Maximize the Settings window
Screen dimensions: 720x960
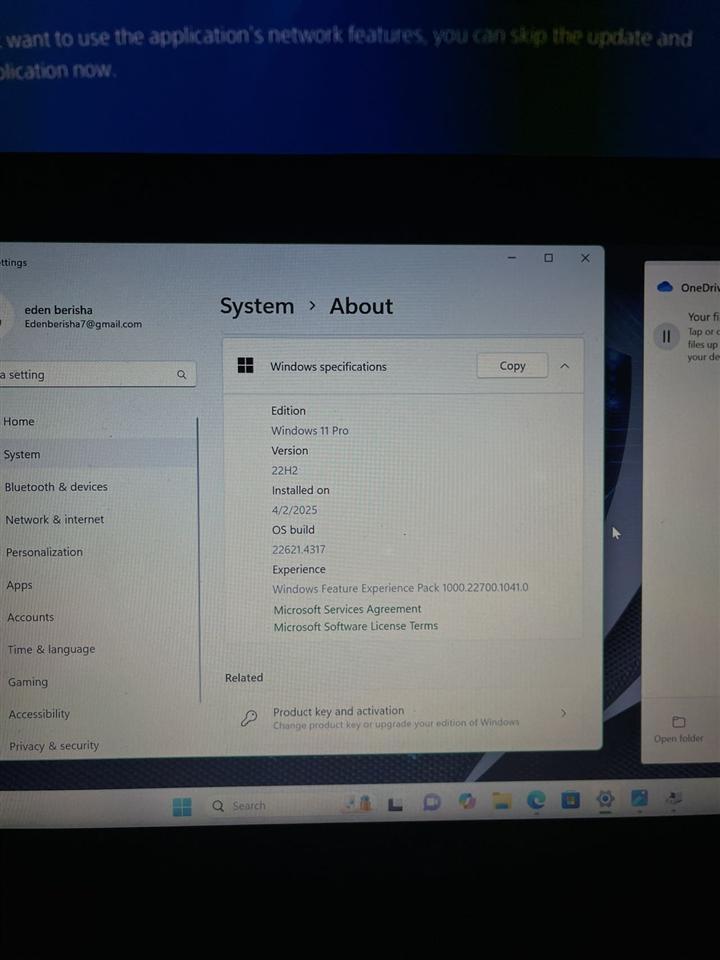549,258
